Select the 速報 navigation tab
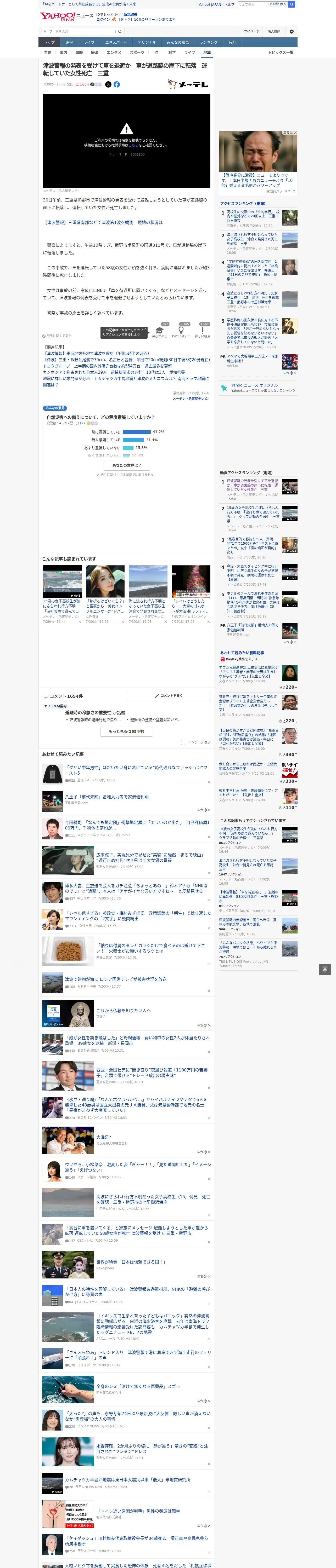336x1568 pixels. coord(69,42)
